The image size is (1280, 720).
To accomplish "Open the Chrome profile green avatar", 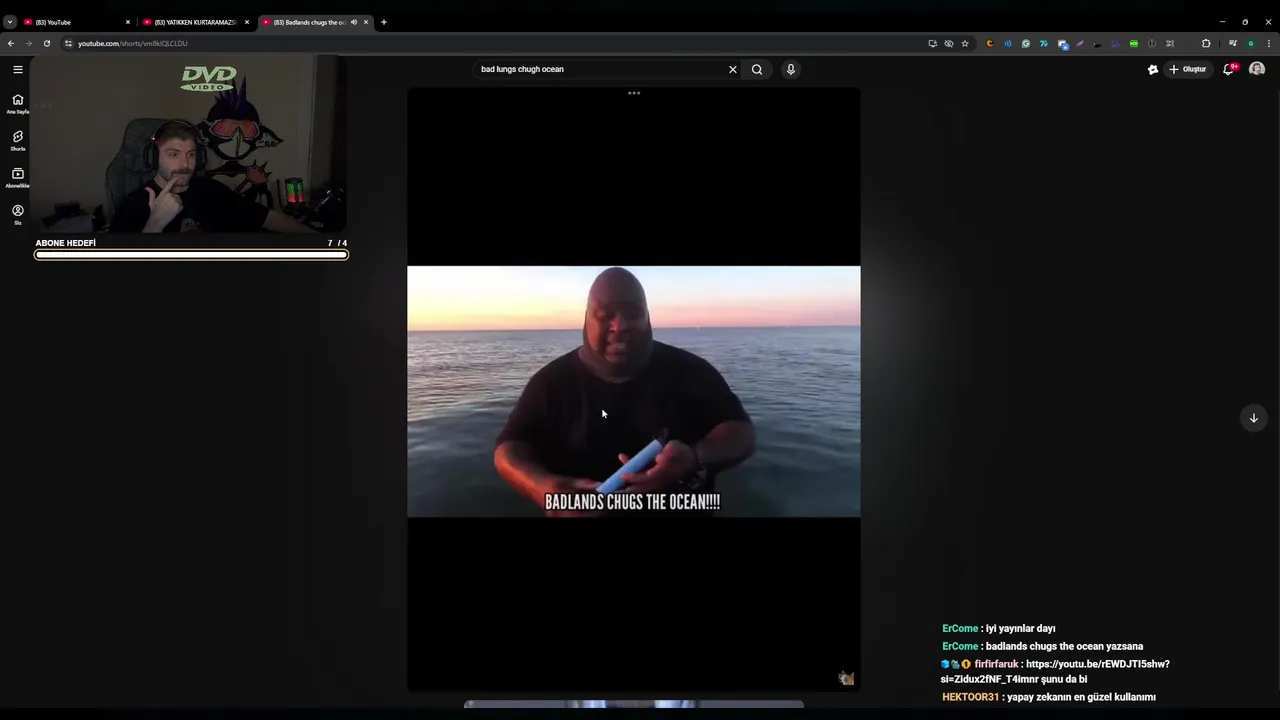I will click(1251, 43).
